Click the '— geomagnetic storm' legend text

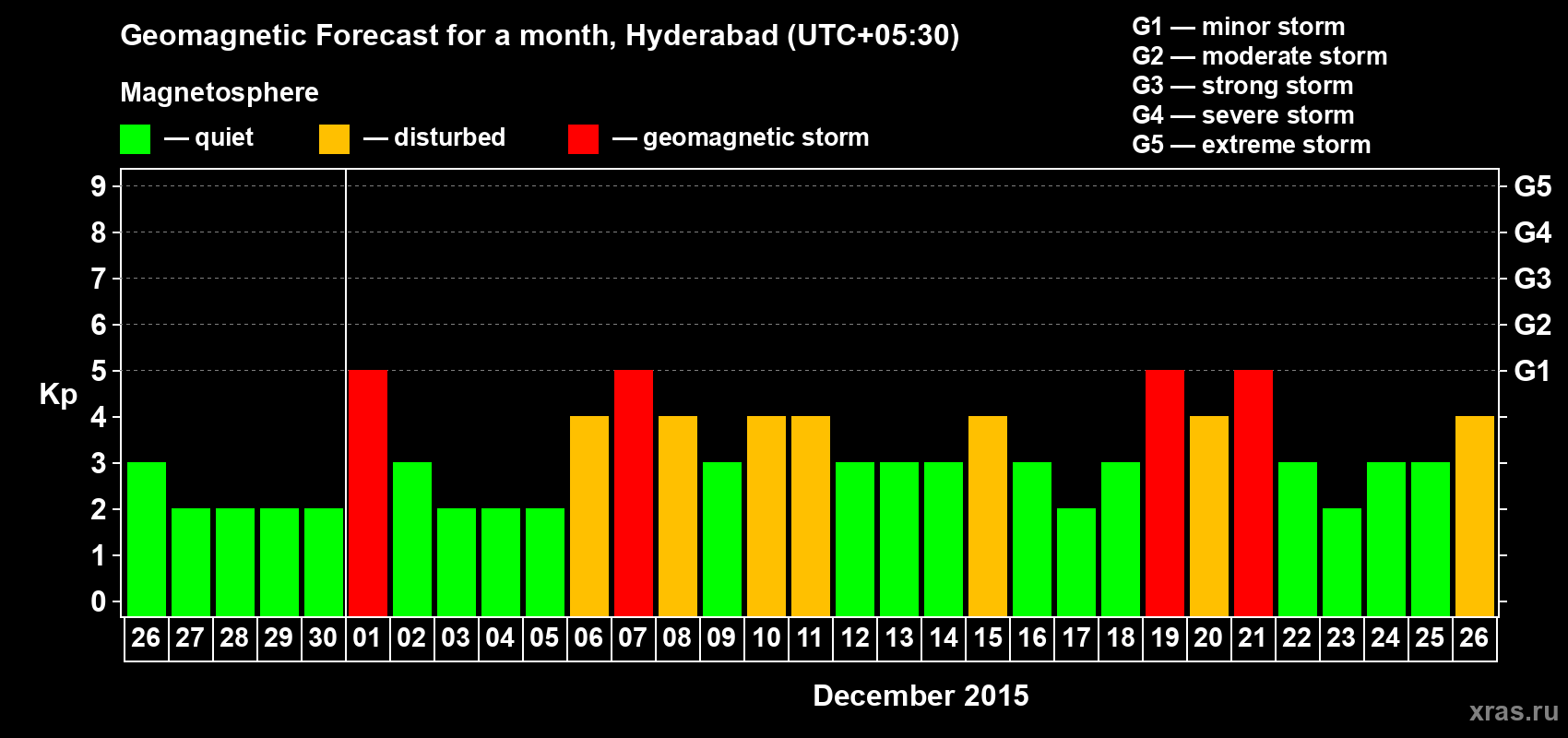pos(741,137)
